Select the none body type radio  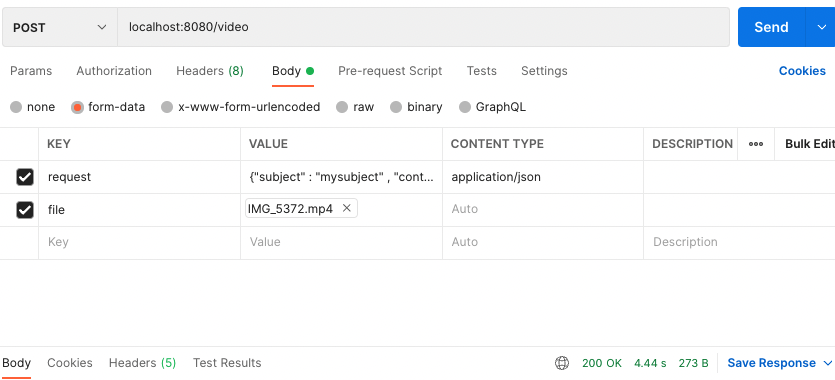(x=16, y=107)
